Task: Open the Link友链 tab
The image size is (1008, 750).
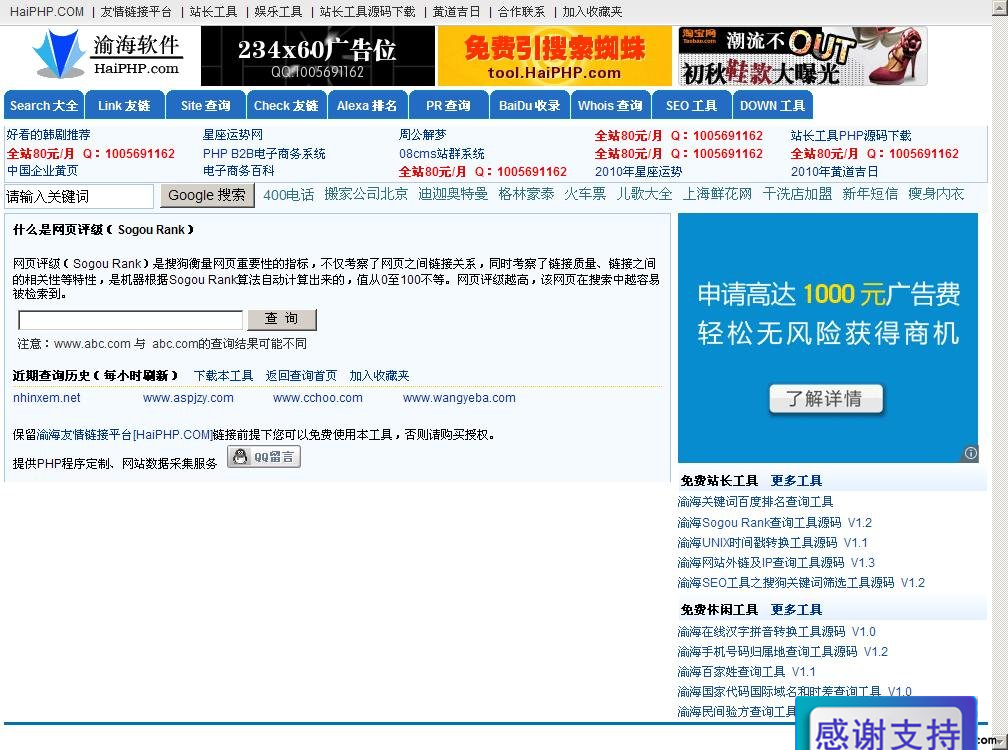Action: [124, 105]
